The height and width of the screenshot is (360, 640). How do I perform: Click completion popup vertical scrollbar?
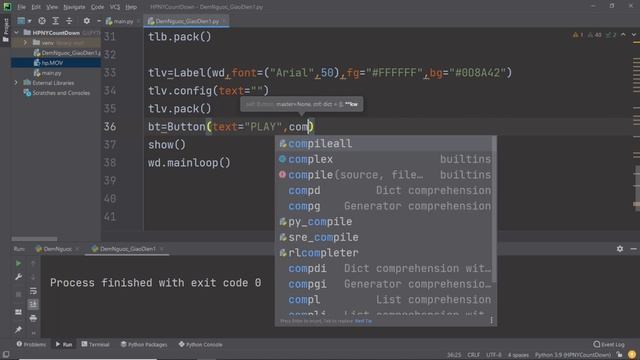click(x=495, y=210)
